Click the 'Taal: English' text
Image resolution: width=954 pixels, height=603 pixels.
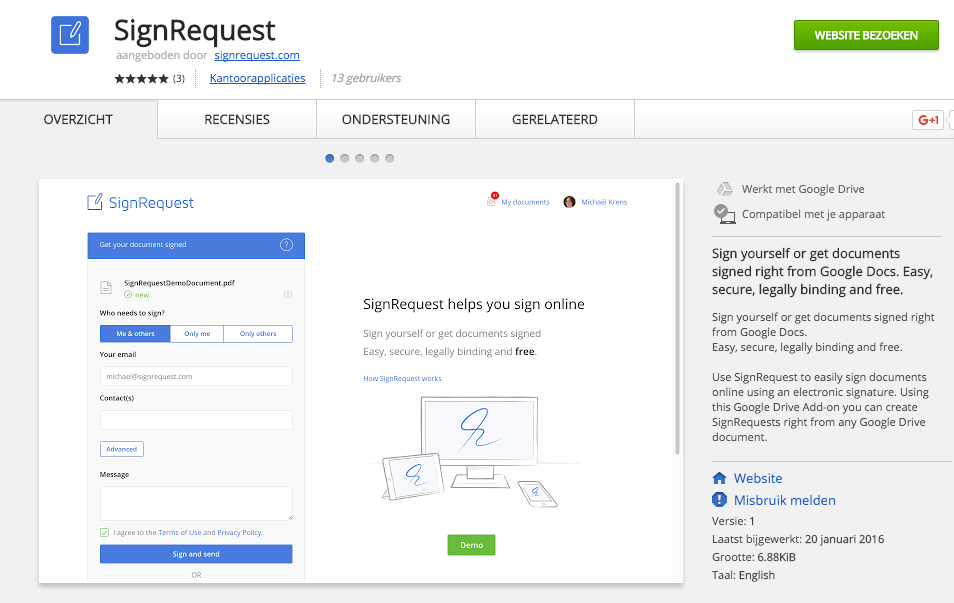[x=743, y=575]
